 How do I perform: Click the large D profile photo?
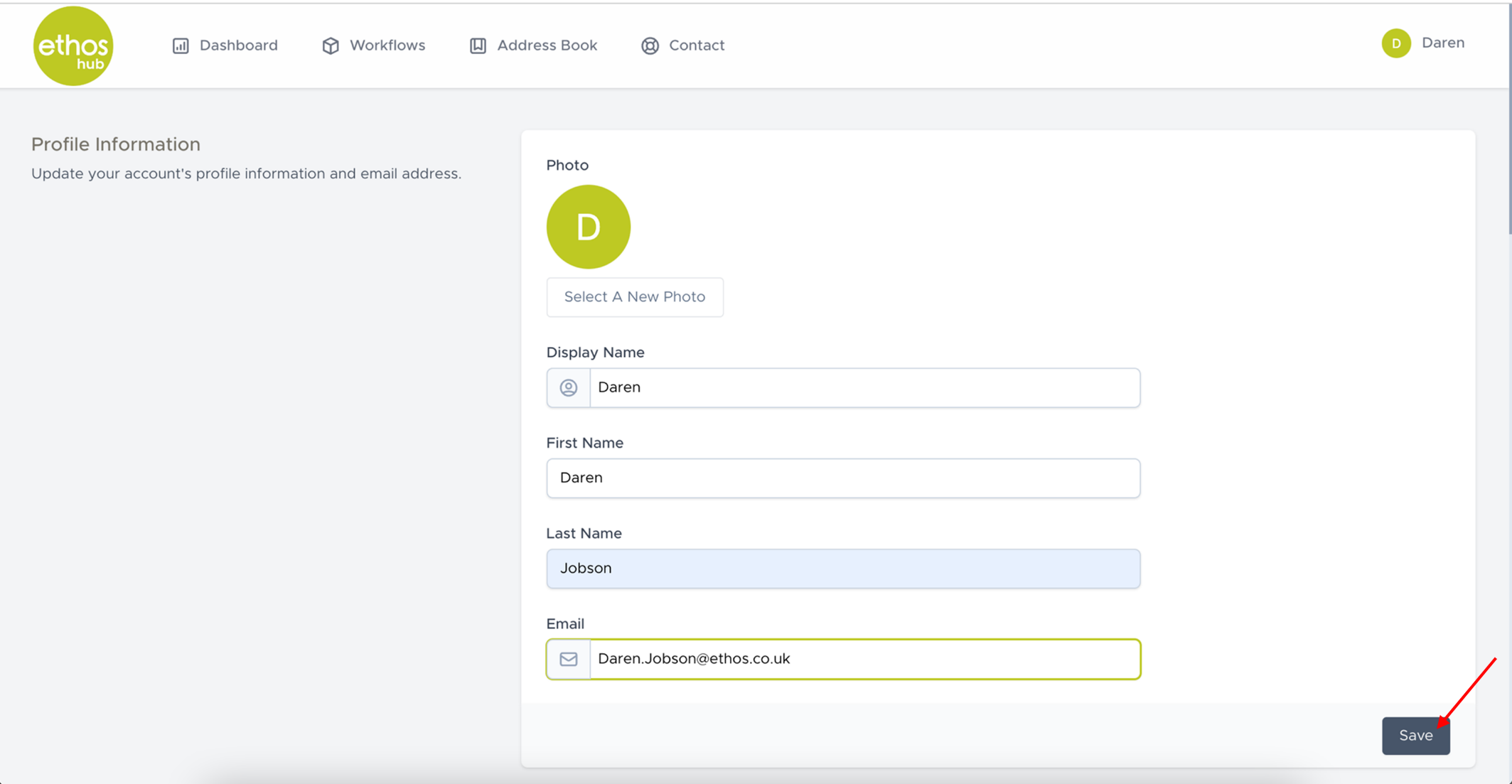tap(588, 227)
